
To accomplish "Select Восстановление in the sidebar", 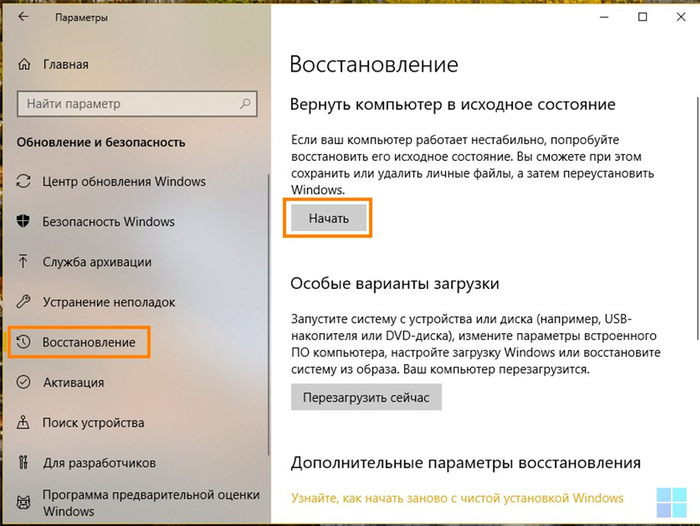I will (x=88, y=342).
